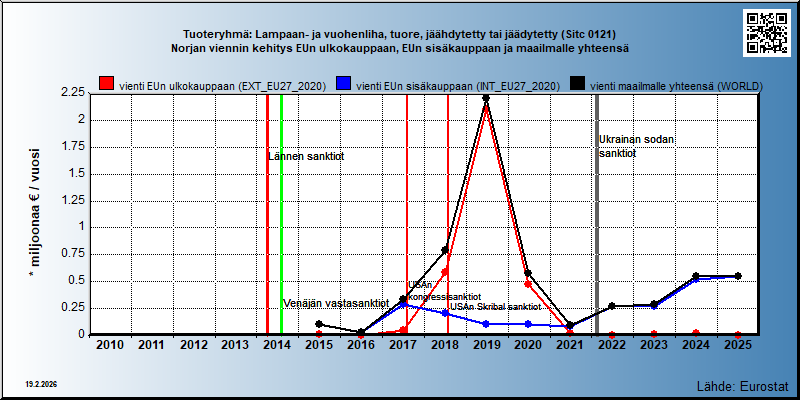Click the 2022 x-axis year label
Viewport: 800px width, 400px height.
[612, 345]
